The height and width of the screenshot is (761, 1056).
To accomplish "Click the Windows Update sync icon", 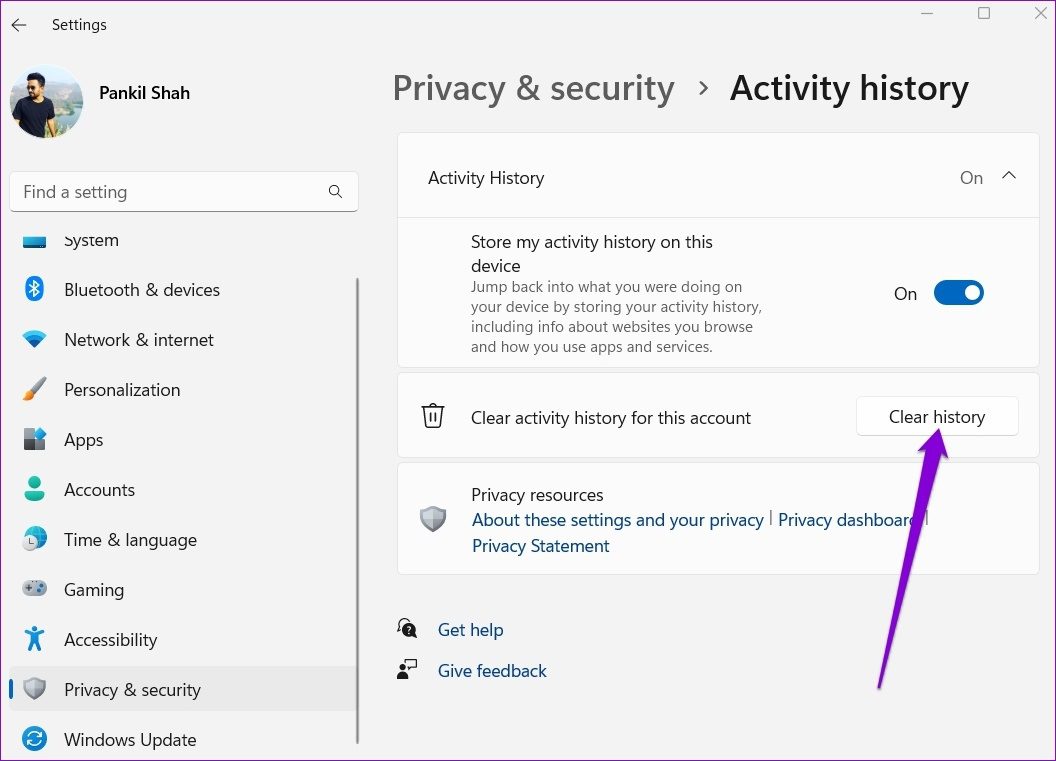I will point(35,740).
